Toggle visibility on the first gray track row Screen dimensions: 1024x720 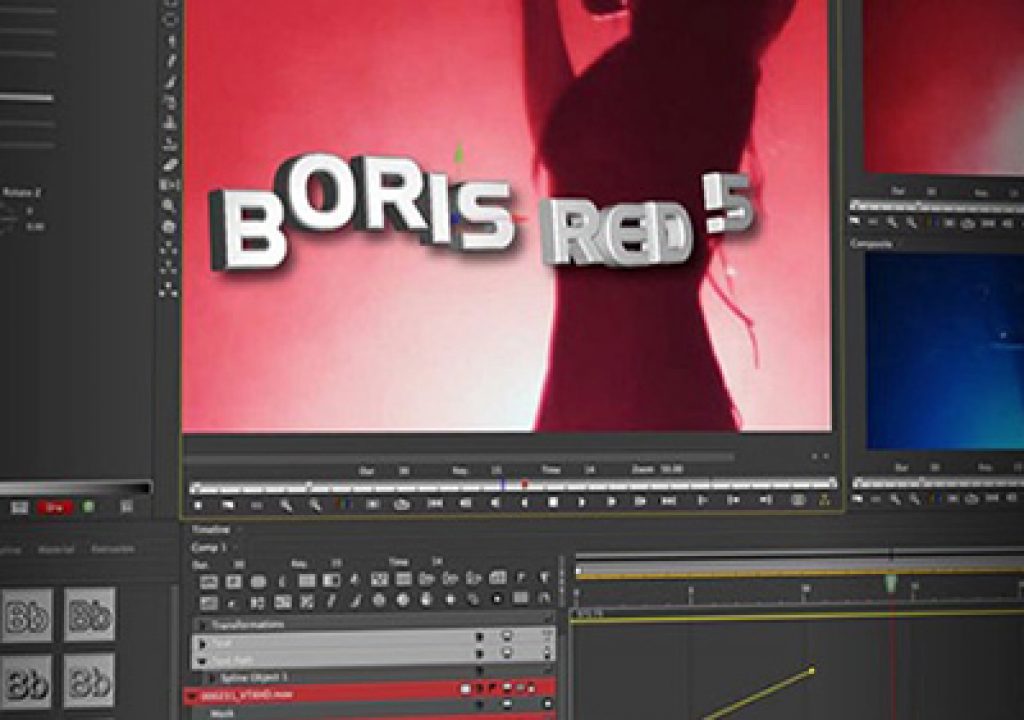pos(507,636)
